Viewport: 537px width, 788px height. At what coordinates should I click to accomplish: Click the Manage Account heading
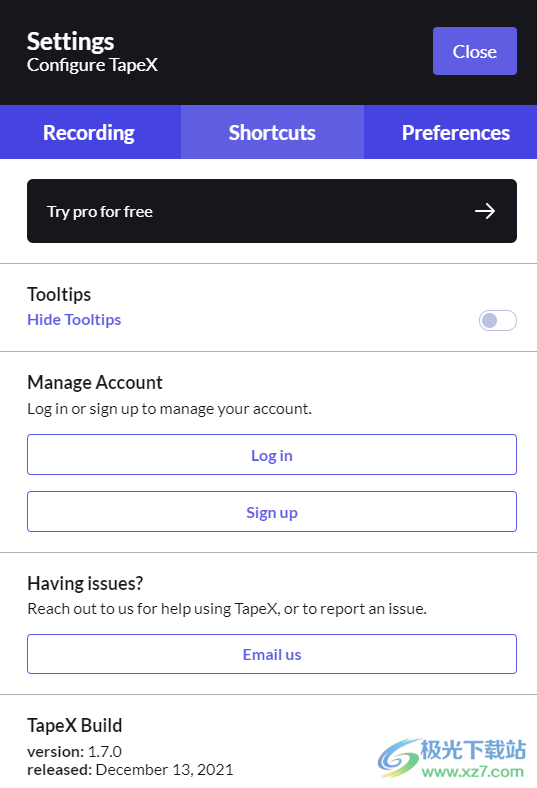coord(95,382)
